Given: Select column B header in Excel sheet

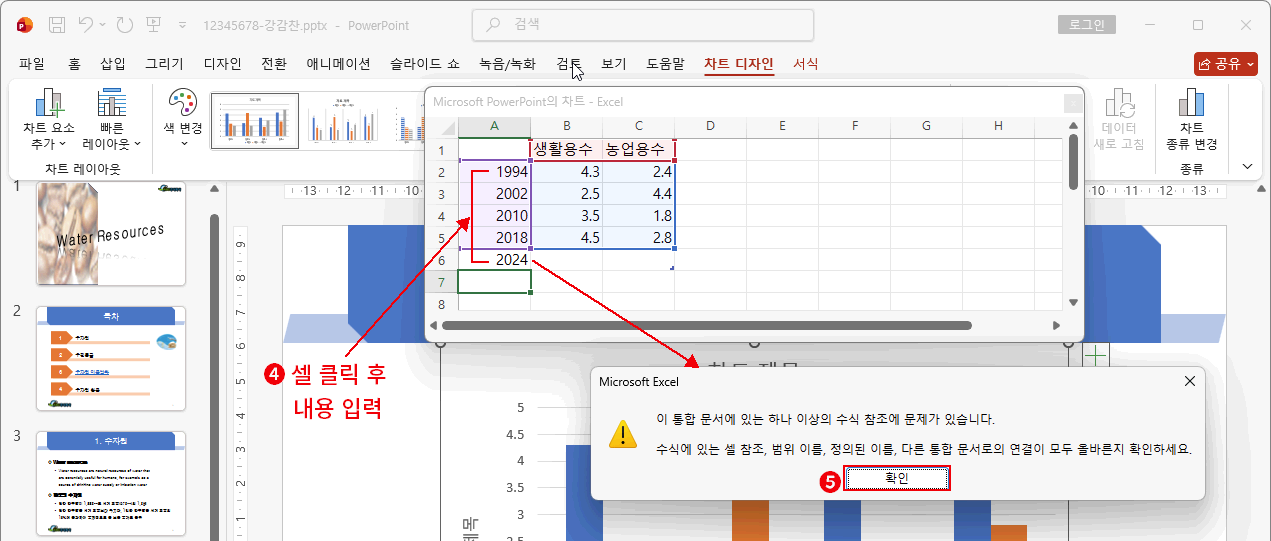Looking at the screenshot, I should click(x=567, y=126).
